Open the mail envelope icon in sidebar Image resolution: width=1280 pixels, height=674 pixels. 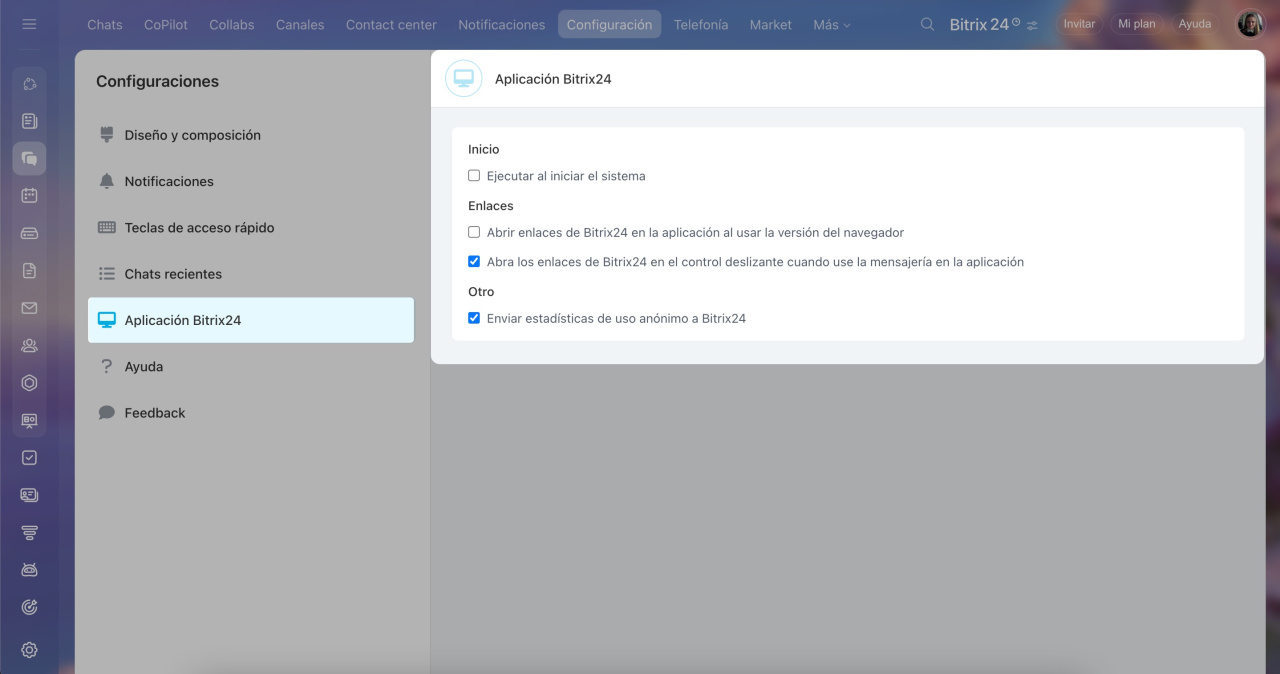(x=29, y=308)
